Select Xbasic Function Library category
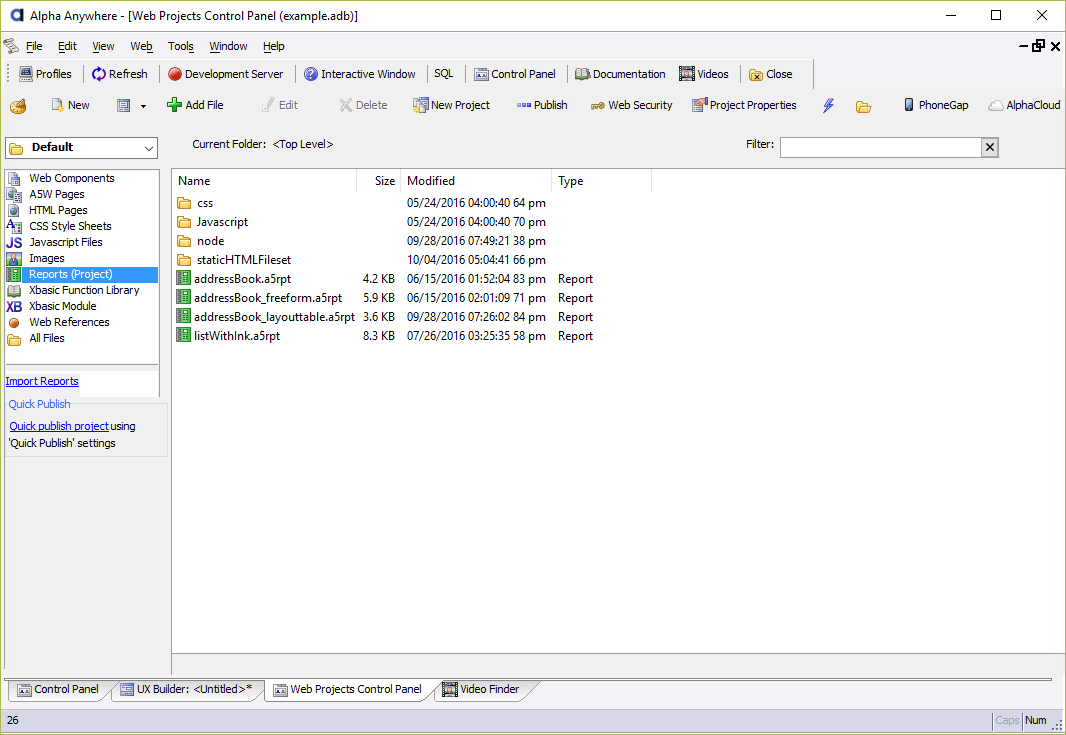 coord(82,290)
